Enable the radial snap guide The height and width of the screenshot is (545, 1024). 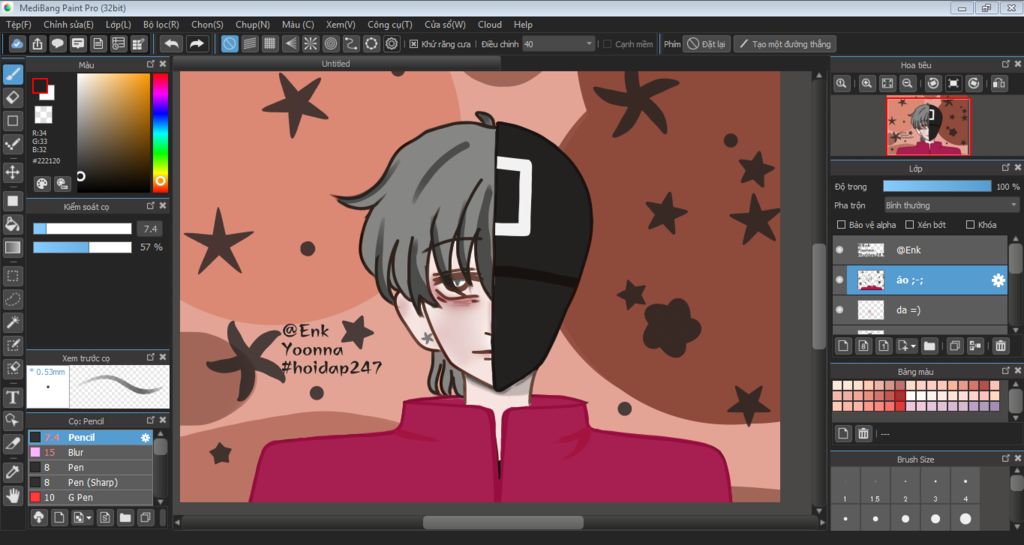(310, 44)
